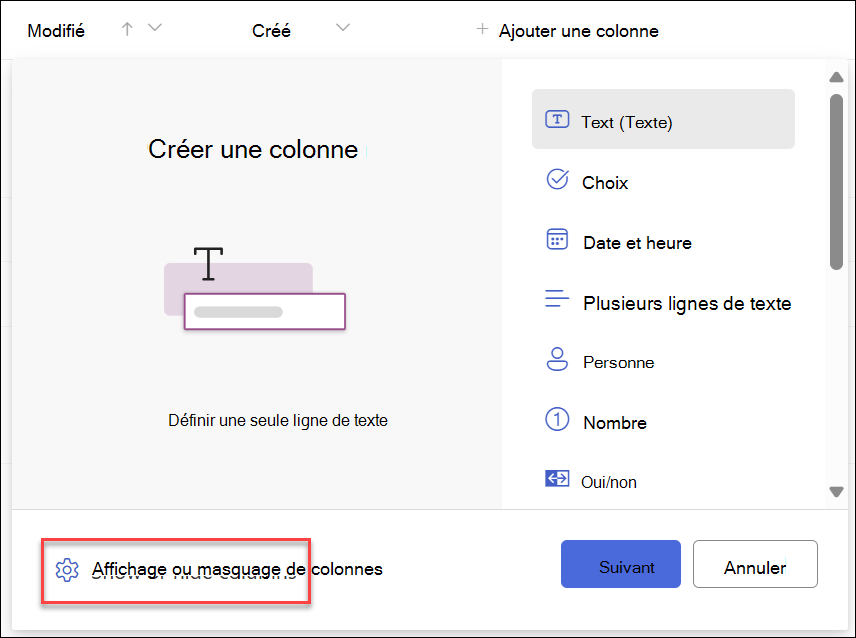Click the Créé column header
Image resolution: width=856 pixels, height=638 pixels.
click(271, 31)
